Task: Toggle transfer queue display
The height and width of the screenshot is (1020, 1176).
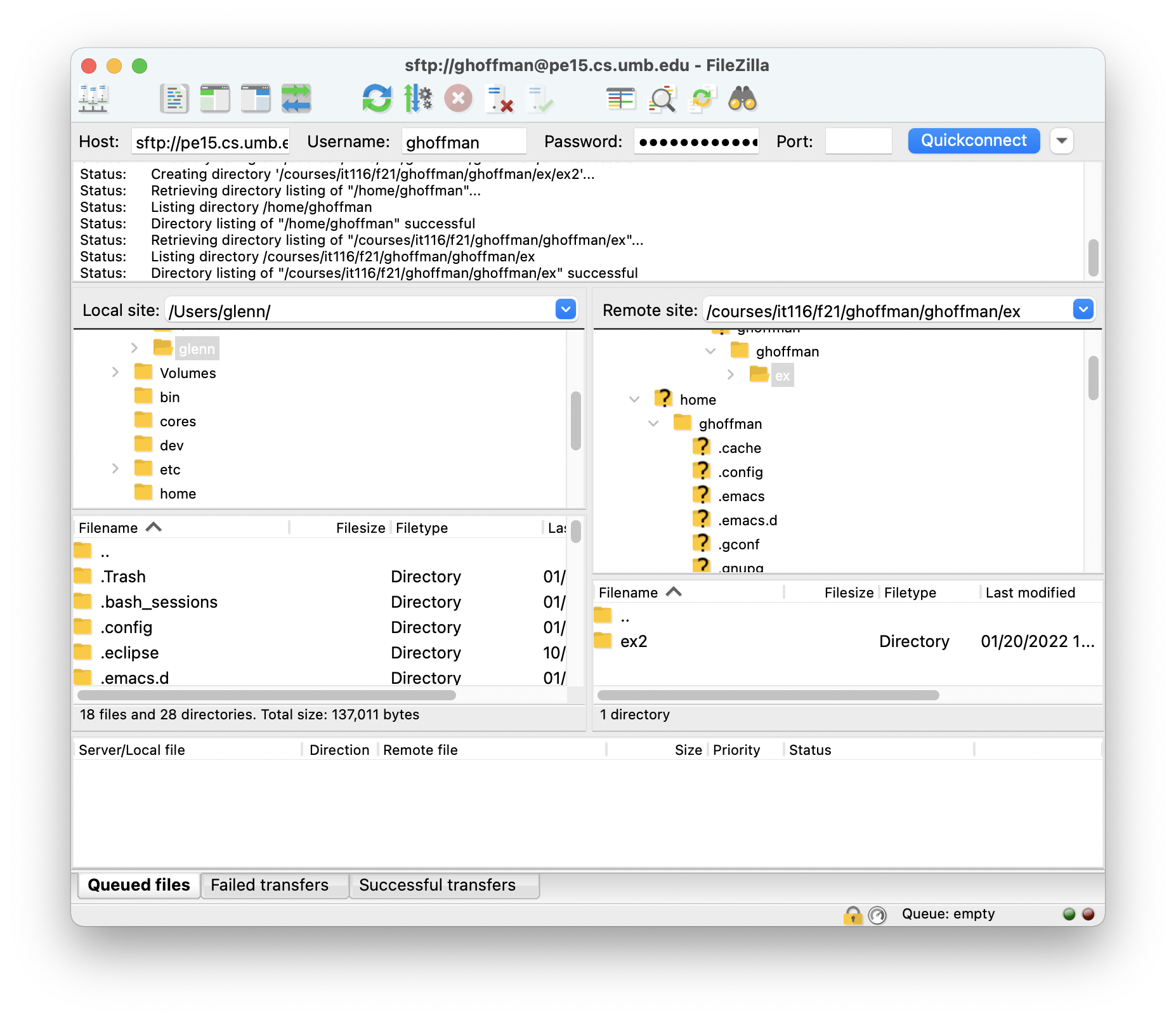Action: tap(296, 99)
